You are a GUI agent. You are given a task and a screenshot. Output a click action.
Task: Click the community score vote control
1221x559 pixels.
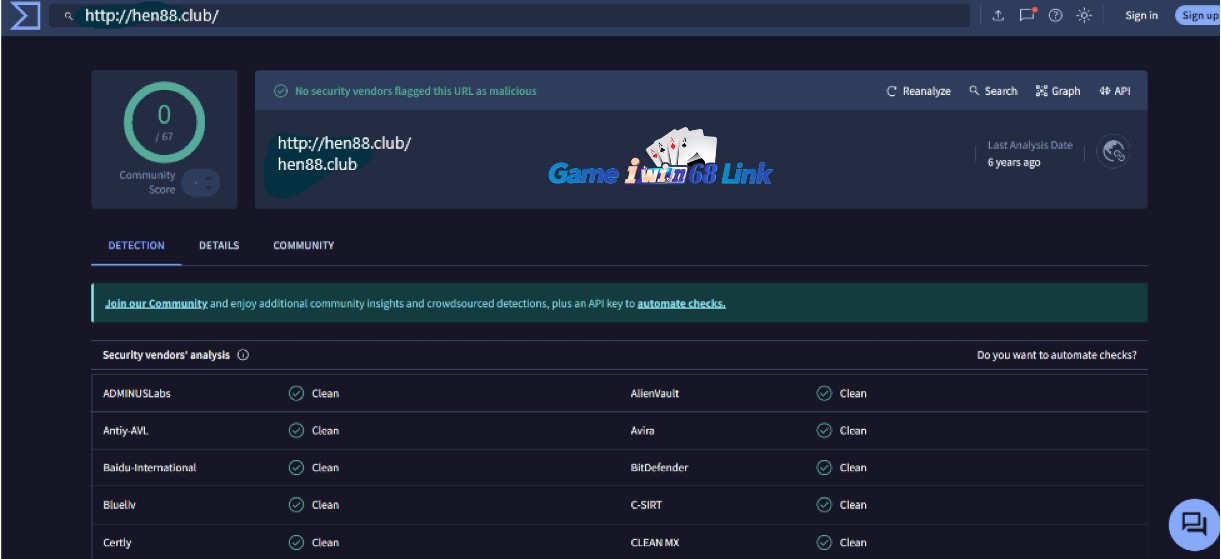coord(201,183)
